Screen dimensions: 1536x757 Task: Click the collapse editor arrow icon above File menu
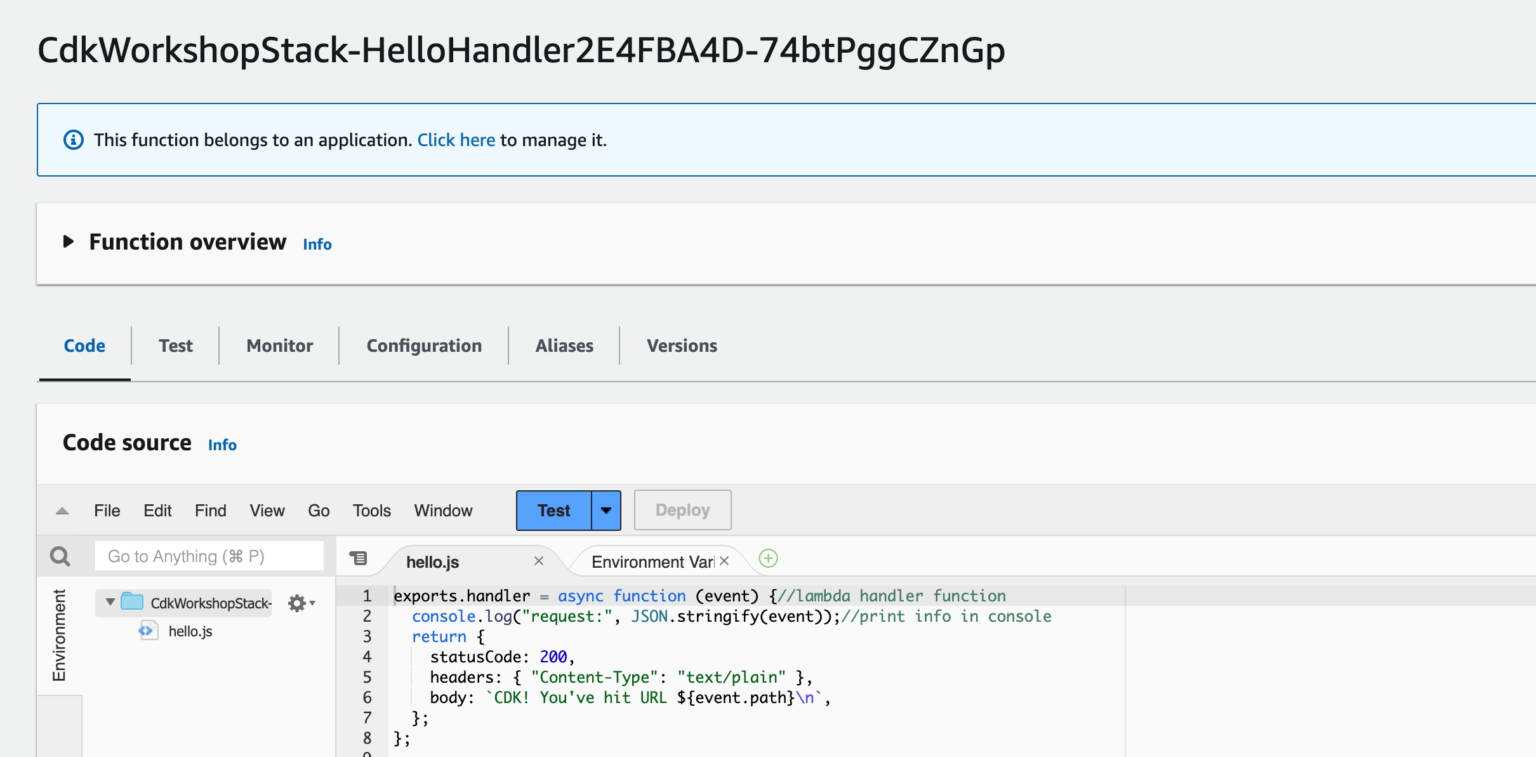pos(61,510)
